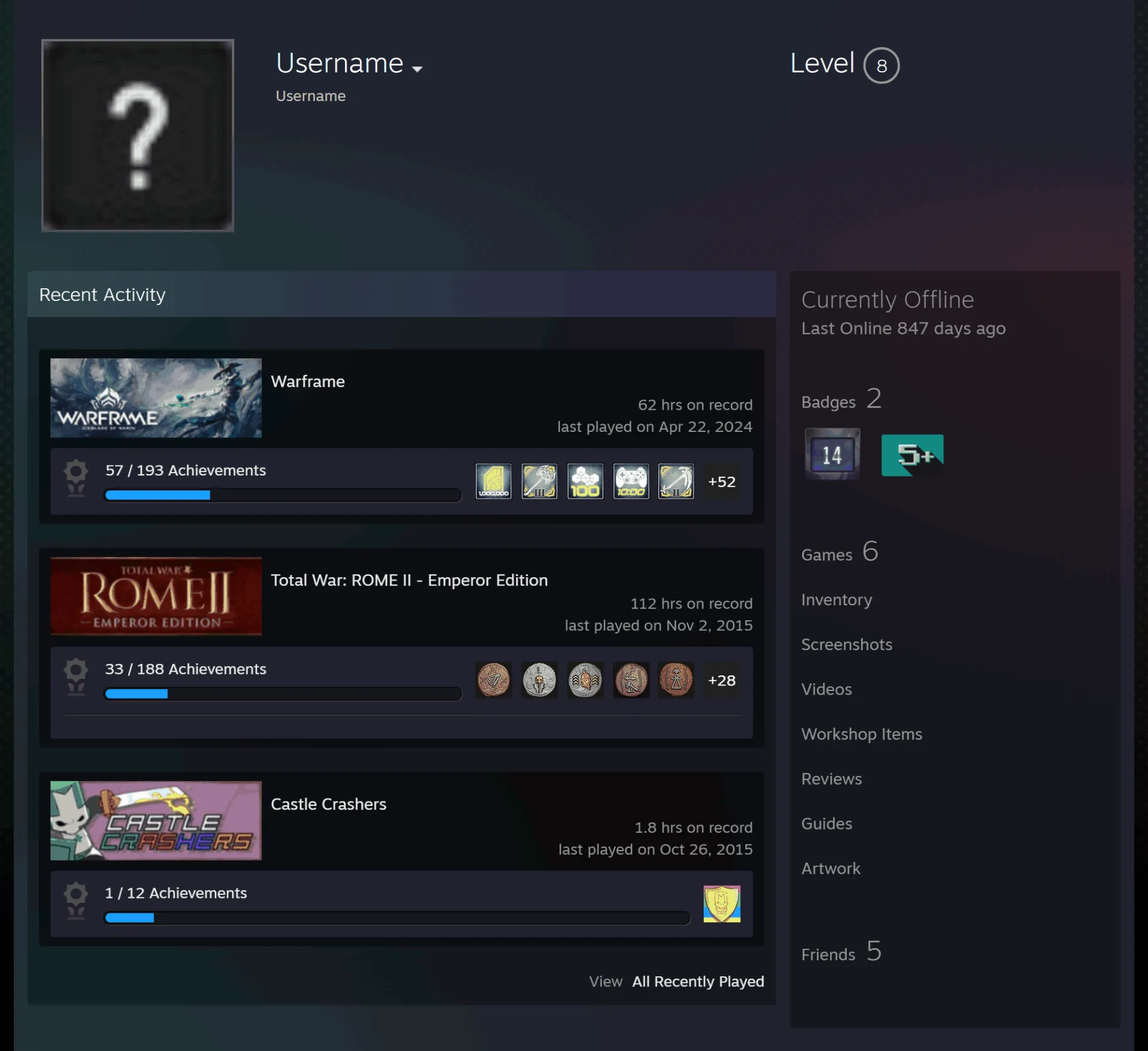The width and height of the screenshot is (1148, 1051).
Task: Click the trophy icon beside Warframe achievements
Action: click(x=76, y=478)
